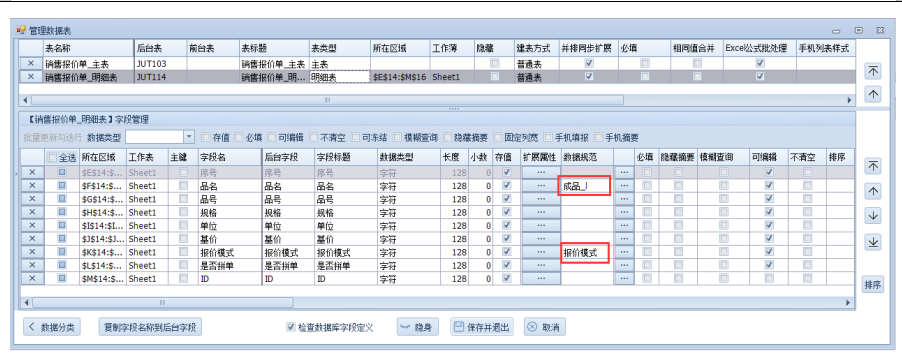Click the $E$14:$M$16 区域 cell
902x363 pixels.
(400, 77)
